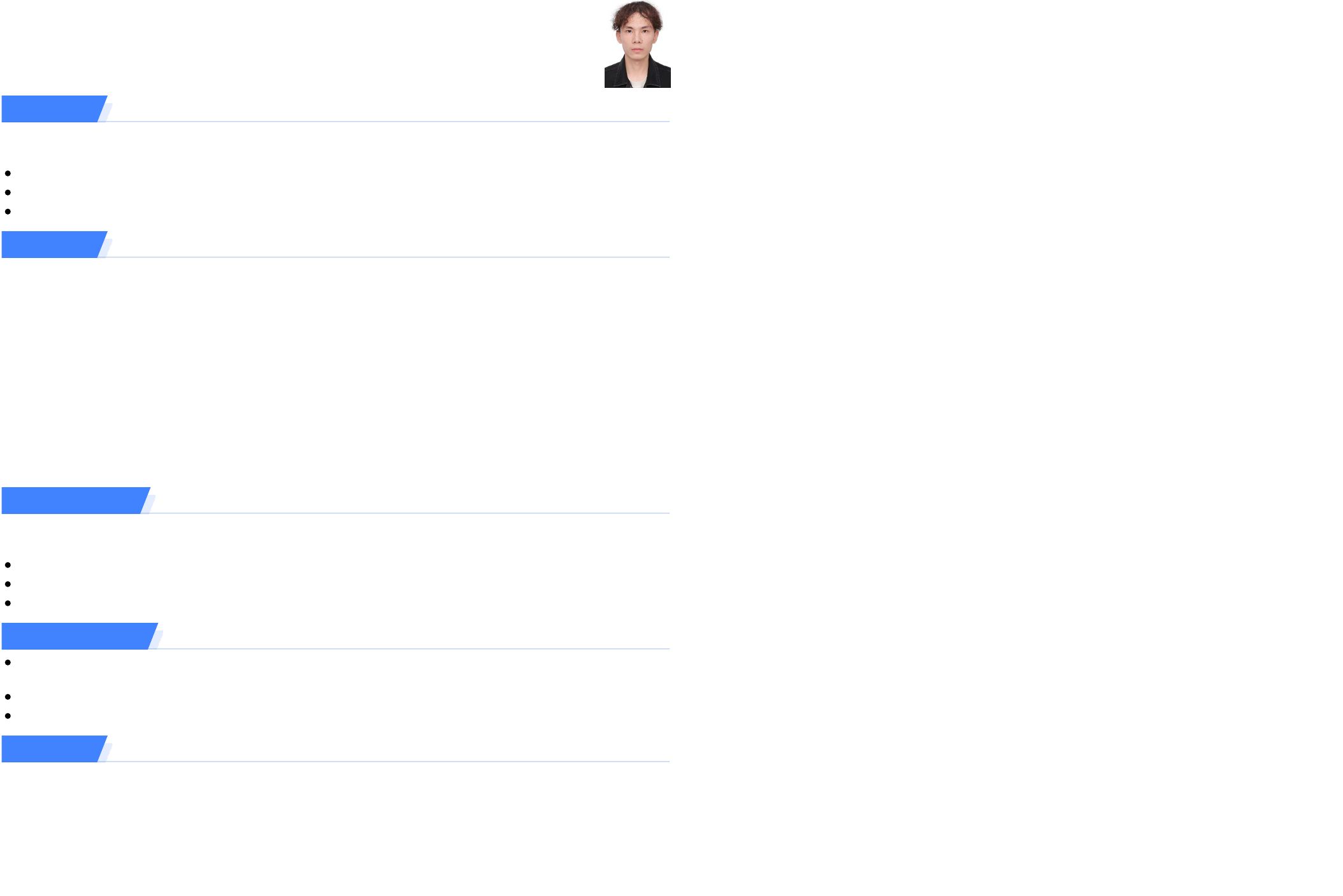
Task: Click the fourth blue section header banner
Action: (x=77, y=636)
